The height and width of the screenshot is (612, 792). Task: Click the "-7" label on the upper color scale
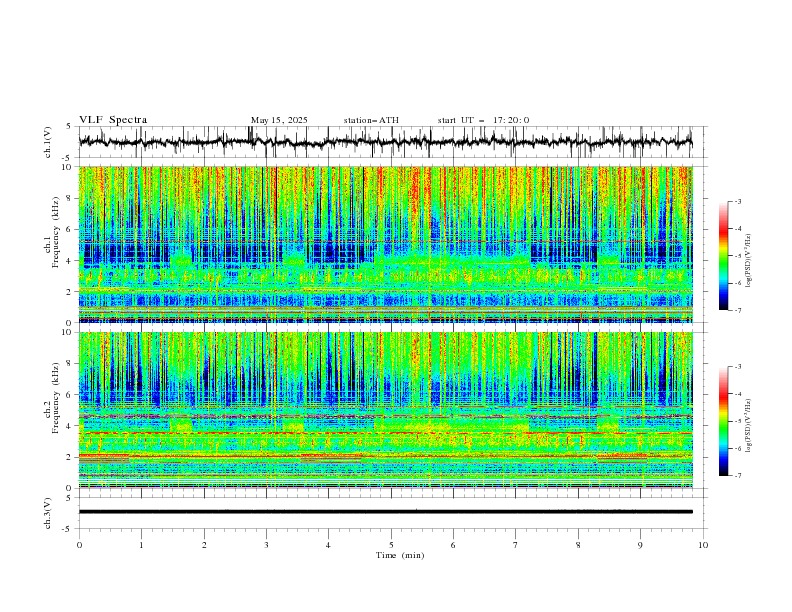(x=737, y=310)
